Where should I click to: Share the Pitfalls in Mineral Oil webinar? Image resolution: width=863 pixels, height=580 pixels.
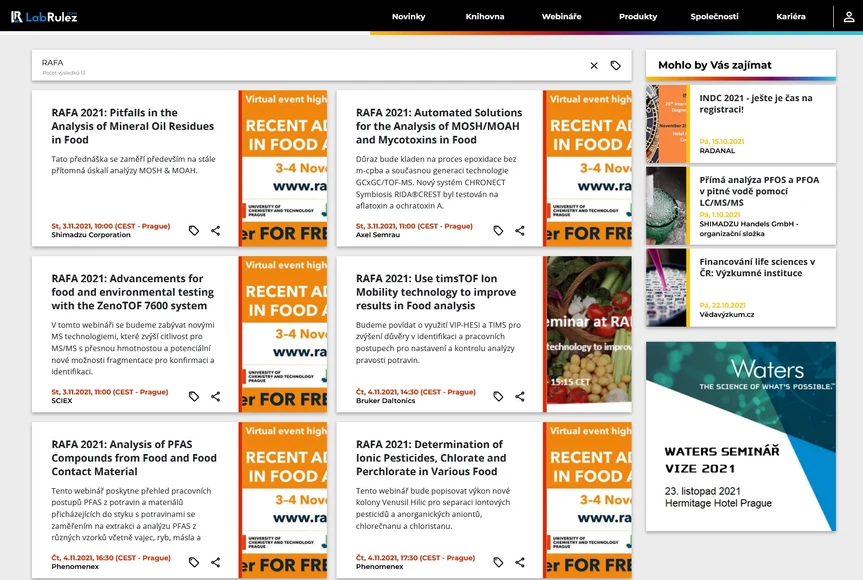coord(216,231)
